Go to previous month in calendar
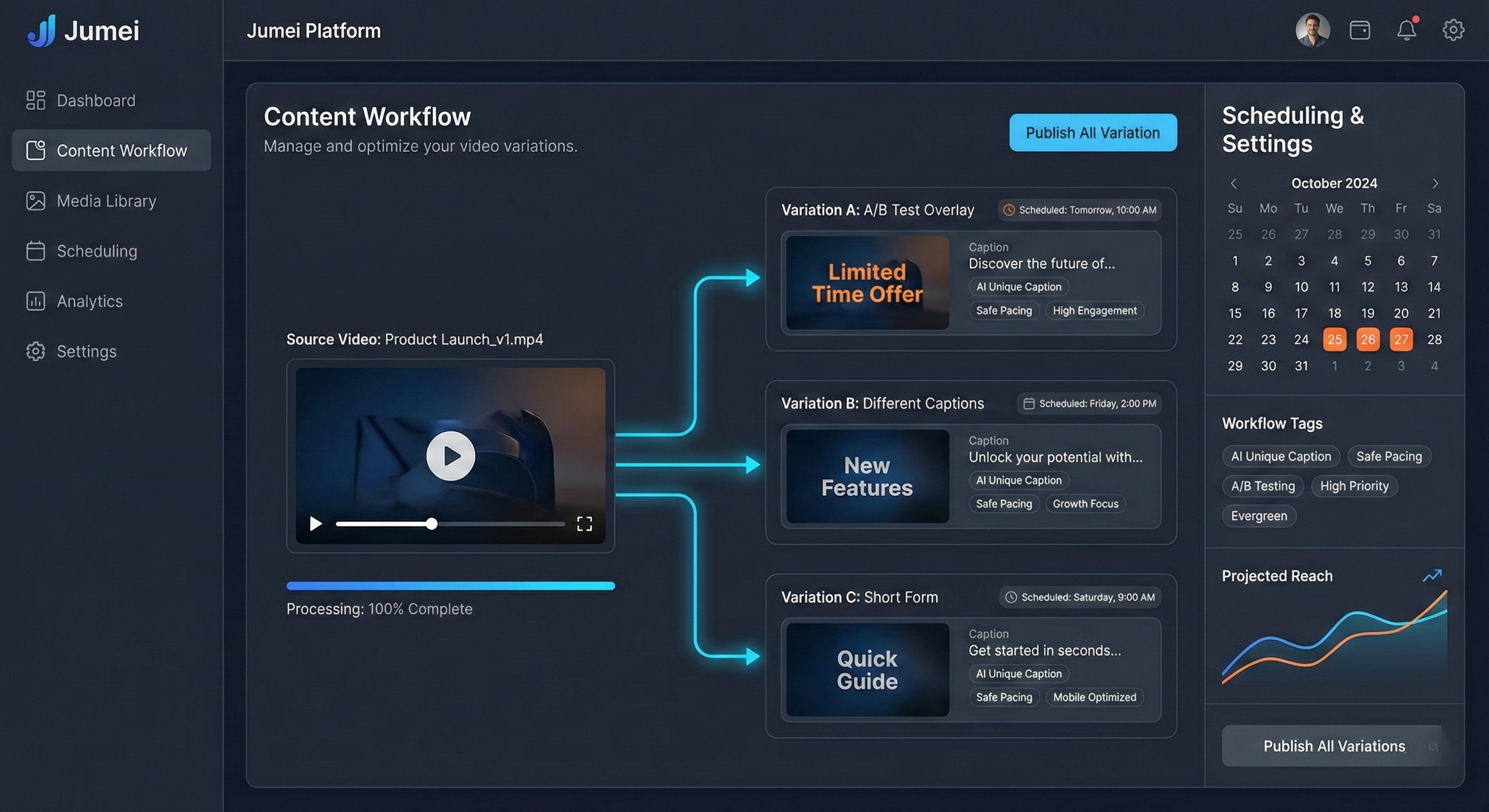Image resolution: width=1489 pixels, height=812 pixels. coord(1234,184)
